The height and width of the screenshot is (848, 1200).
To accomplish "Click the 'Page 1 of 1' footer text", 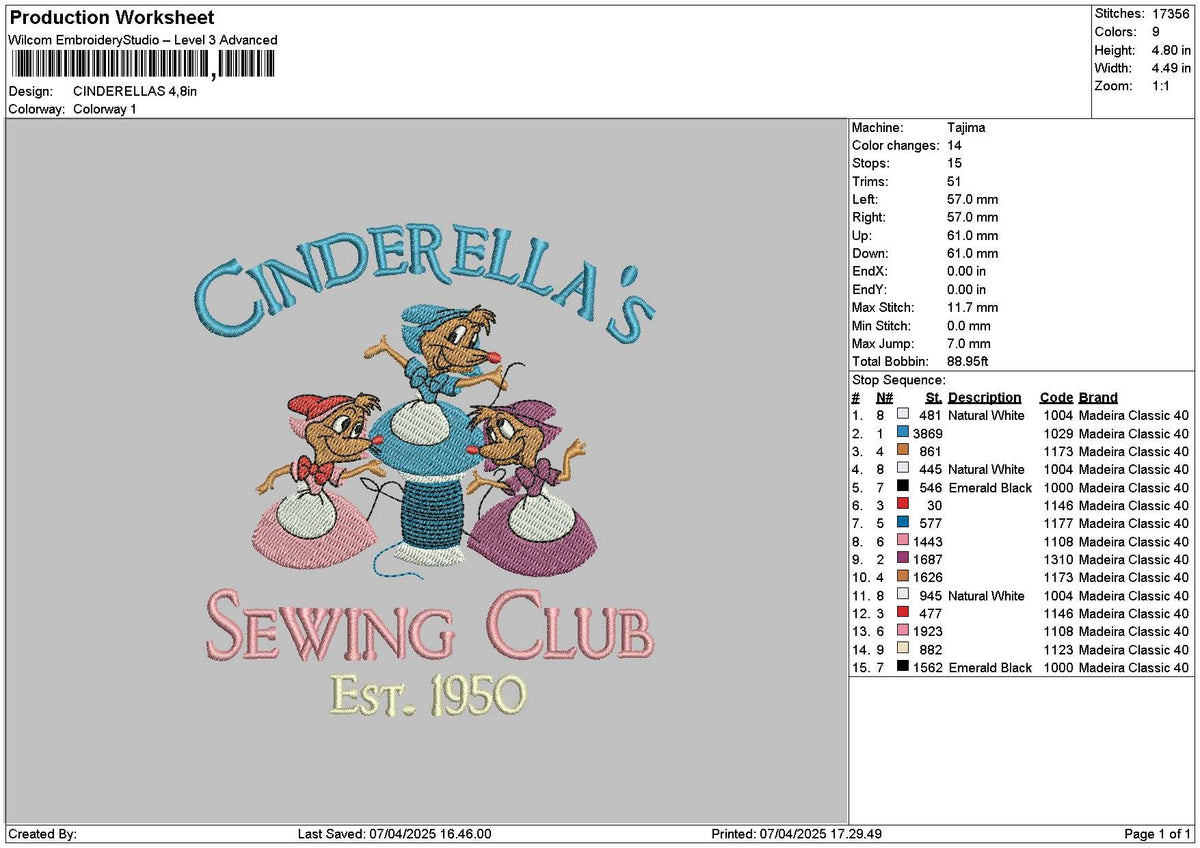I will pos(1158,834).
